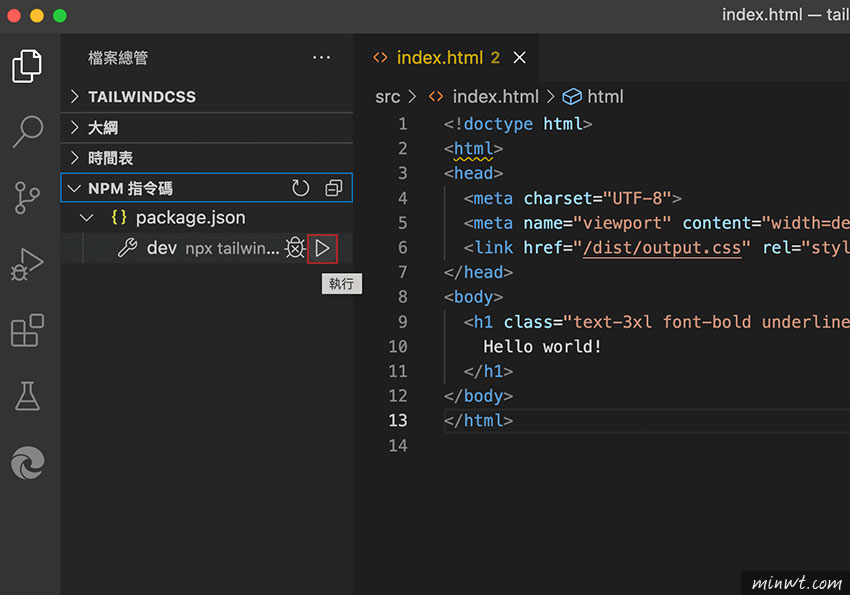Image resolution: width=850 pixels, height=595 pixels.
Task: Select the dev script tree item
Action: click(207, 248)
